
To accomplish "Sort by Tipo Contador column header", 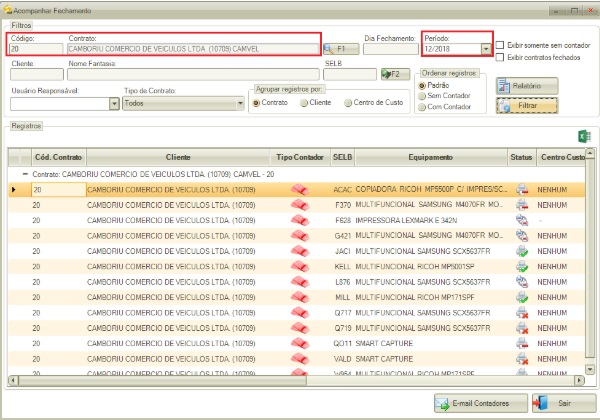I will tap(300, 157).
